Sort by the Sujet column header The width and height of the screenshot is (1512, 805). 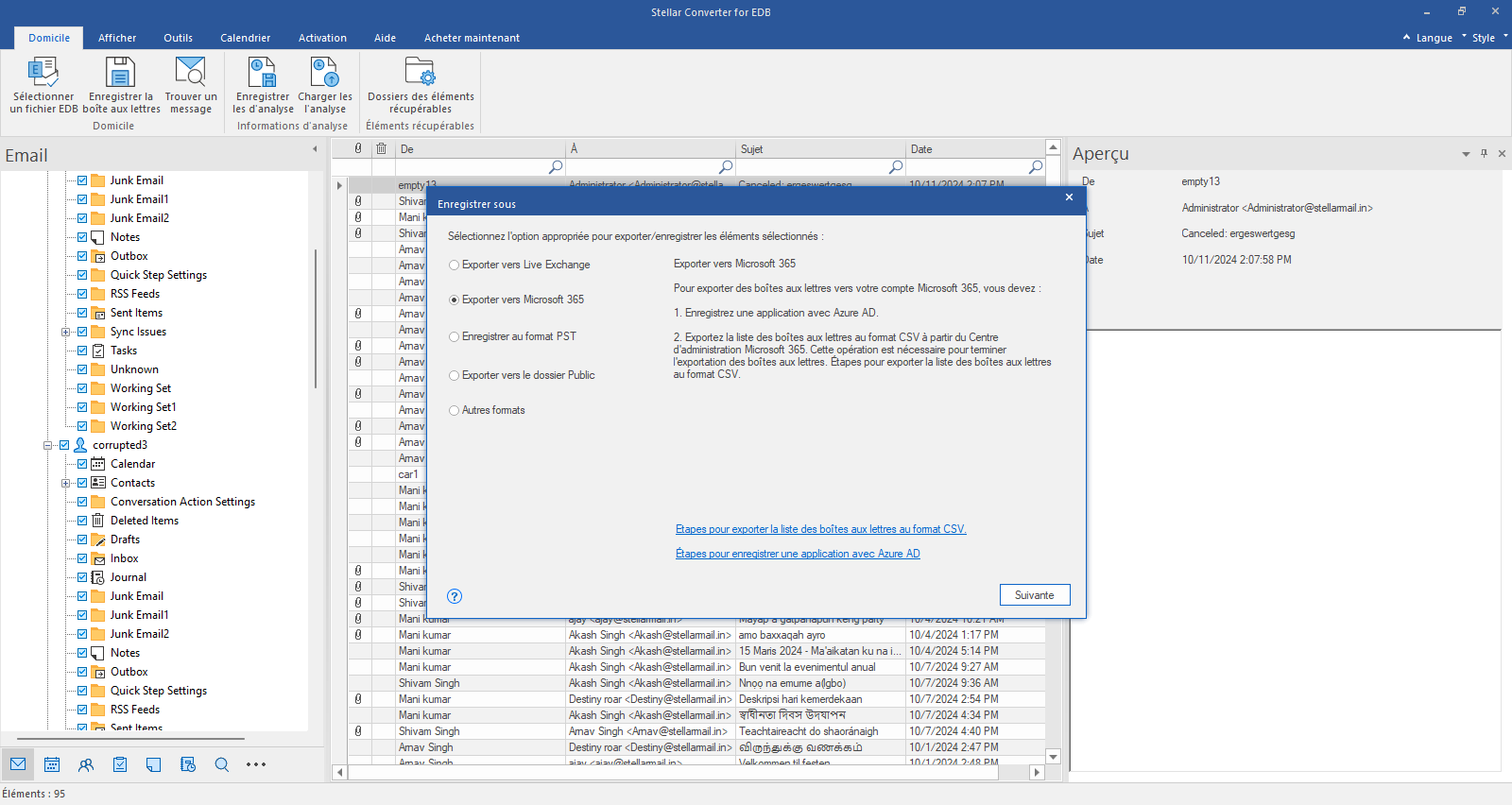click(x=820, y=148)
